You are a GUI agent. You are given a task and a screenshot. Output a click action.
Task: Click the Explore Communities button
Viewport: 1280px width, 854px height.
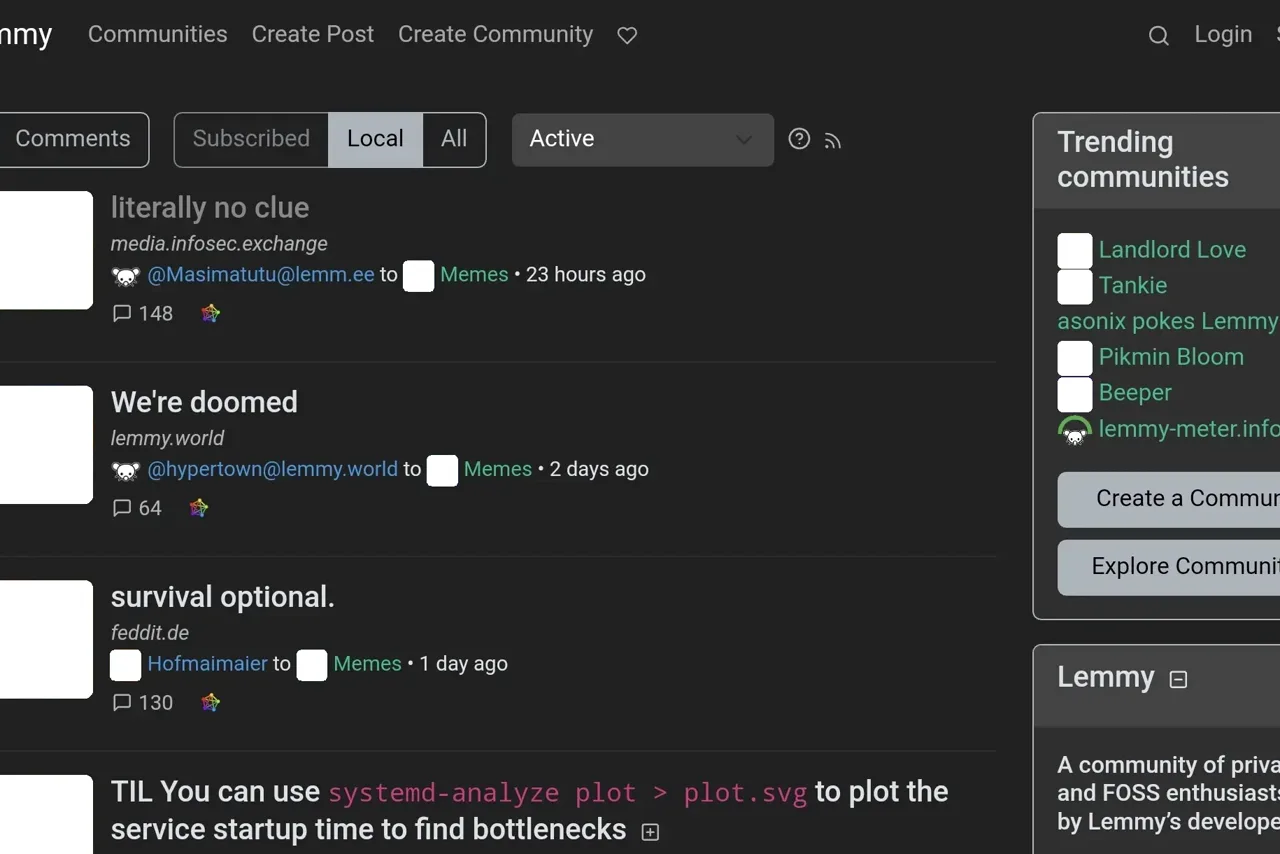(x=1169, y=567)
